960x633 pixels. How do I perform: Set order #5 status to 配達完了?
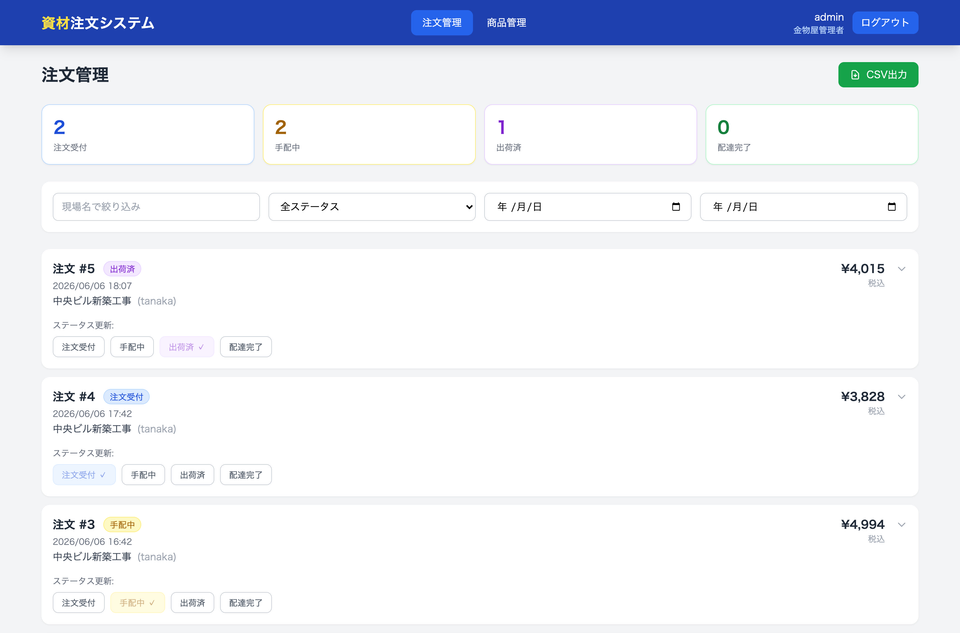pos(246,347)
